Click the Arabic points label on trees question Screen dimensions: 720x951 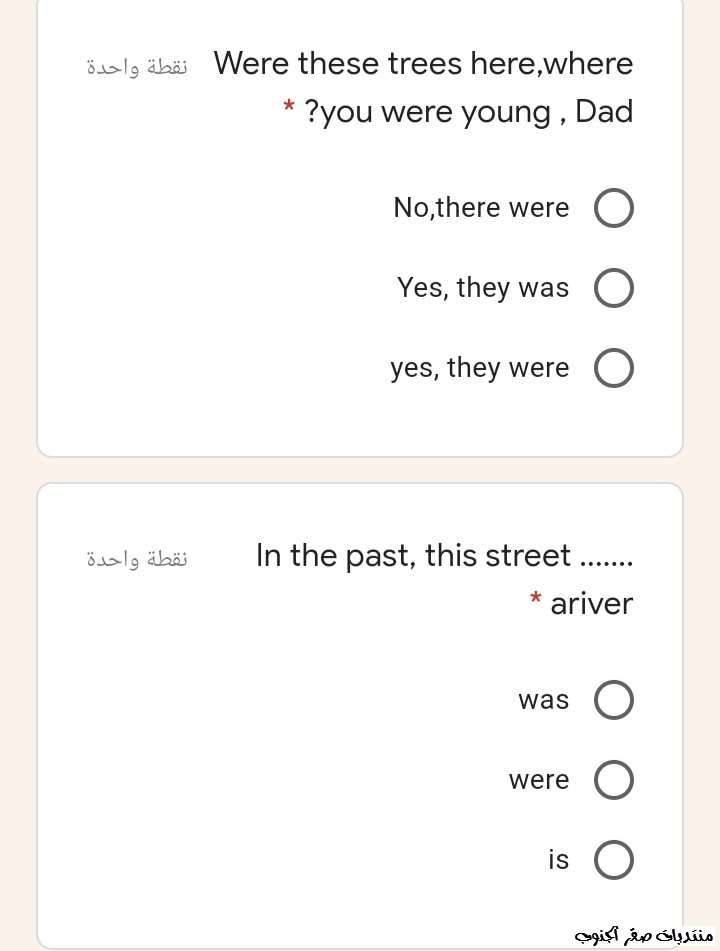pos(137,67)
